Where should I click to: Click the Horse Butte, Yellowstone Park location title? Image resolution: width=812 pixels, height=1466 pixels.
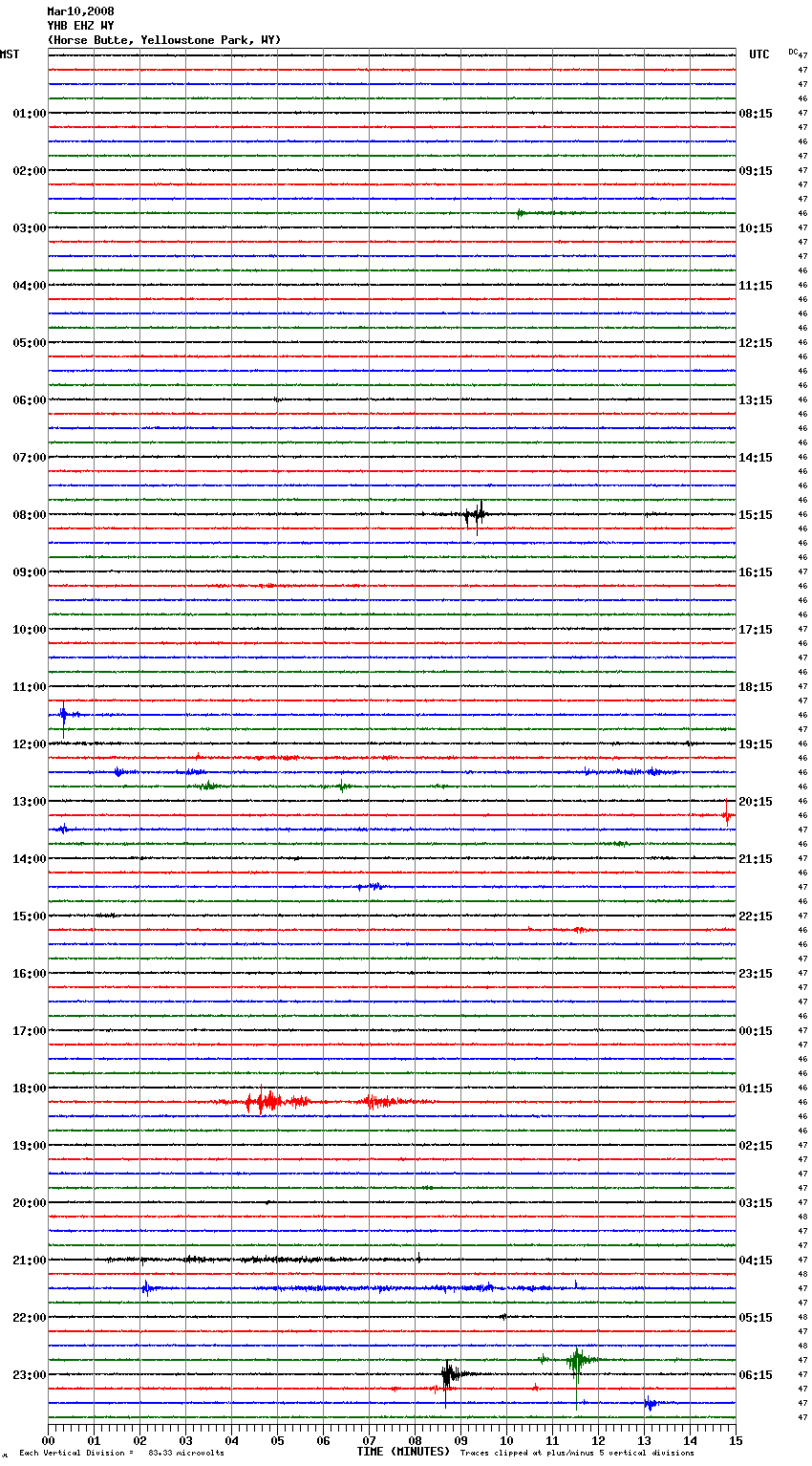pos(164,40)
